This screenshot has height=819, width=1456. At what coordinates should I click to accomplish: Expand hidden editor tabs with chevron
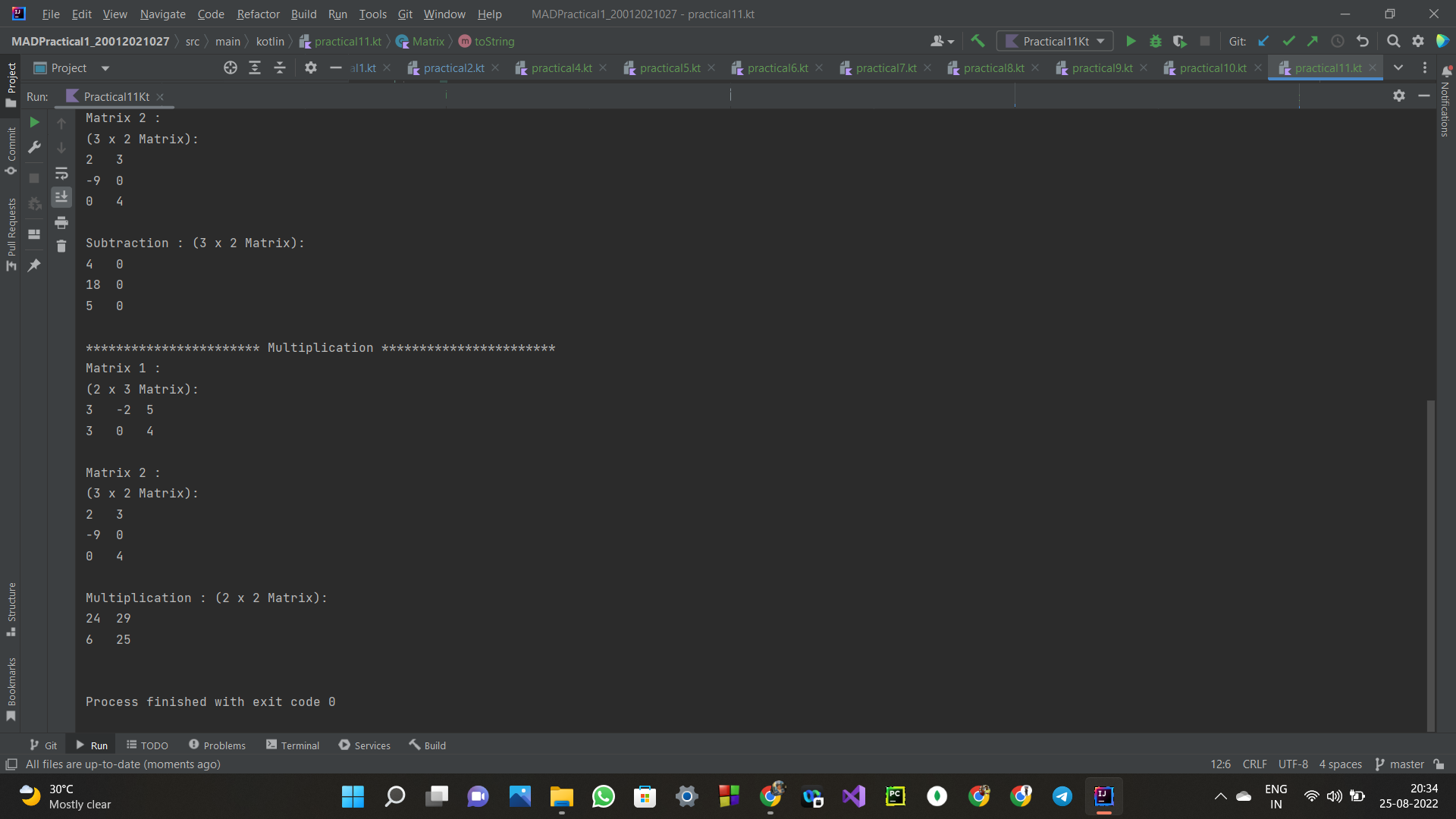pyautogui.click(x=1399, y=67)
